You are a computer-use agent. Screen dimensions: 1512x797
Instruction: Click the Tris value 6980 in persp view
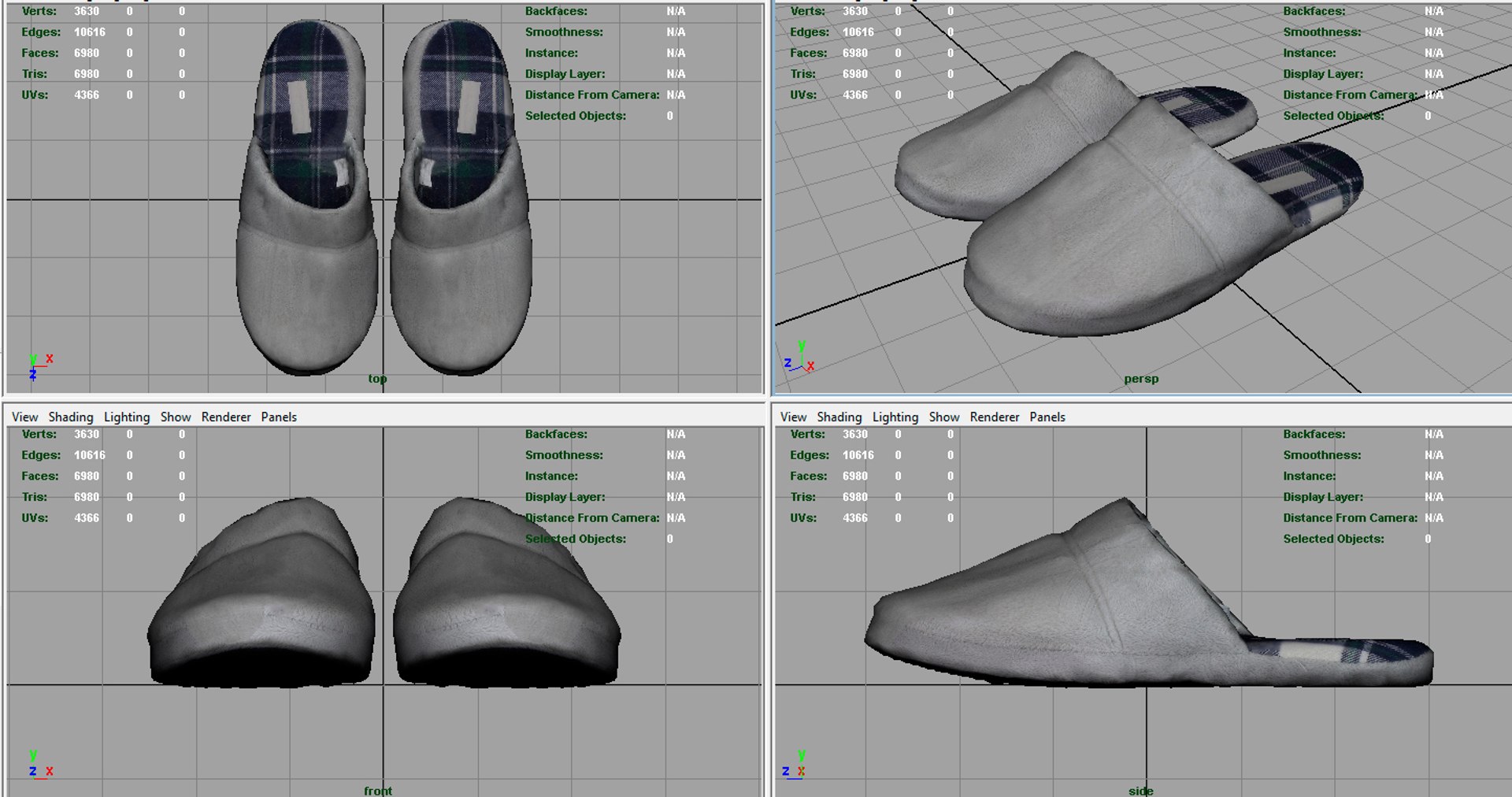[855, 74]
